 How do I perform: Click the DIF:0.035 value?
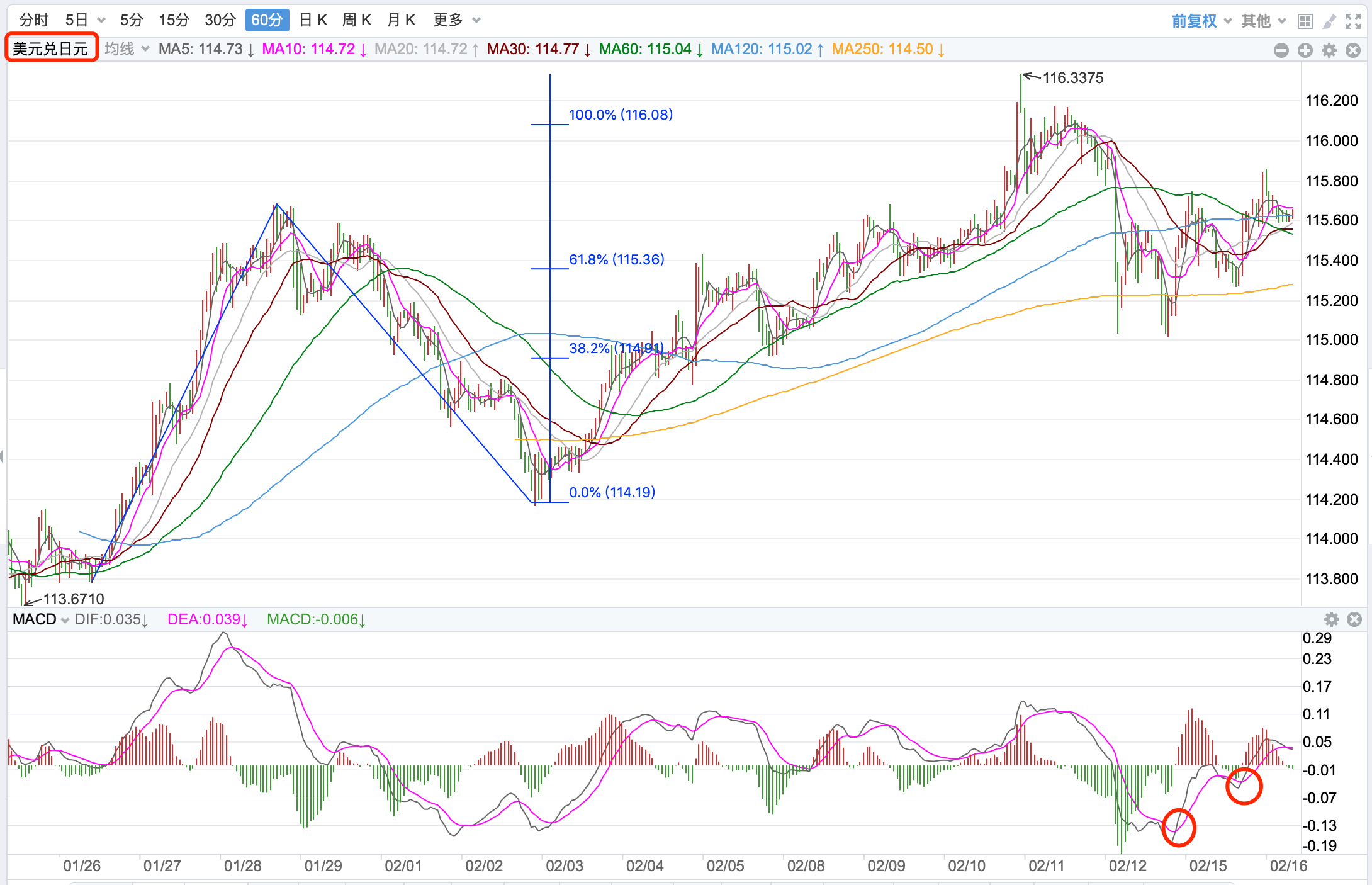[111, 619]
